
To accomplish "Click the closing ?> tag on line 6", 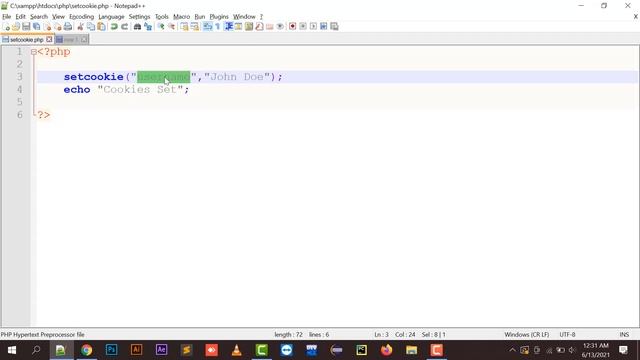I will (x=44, y=115).
